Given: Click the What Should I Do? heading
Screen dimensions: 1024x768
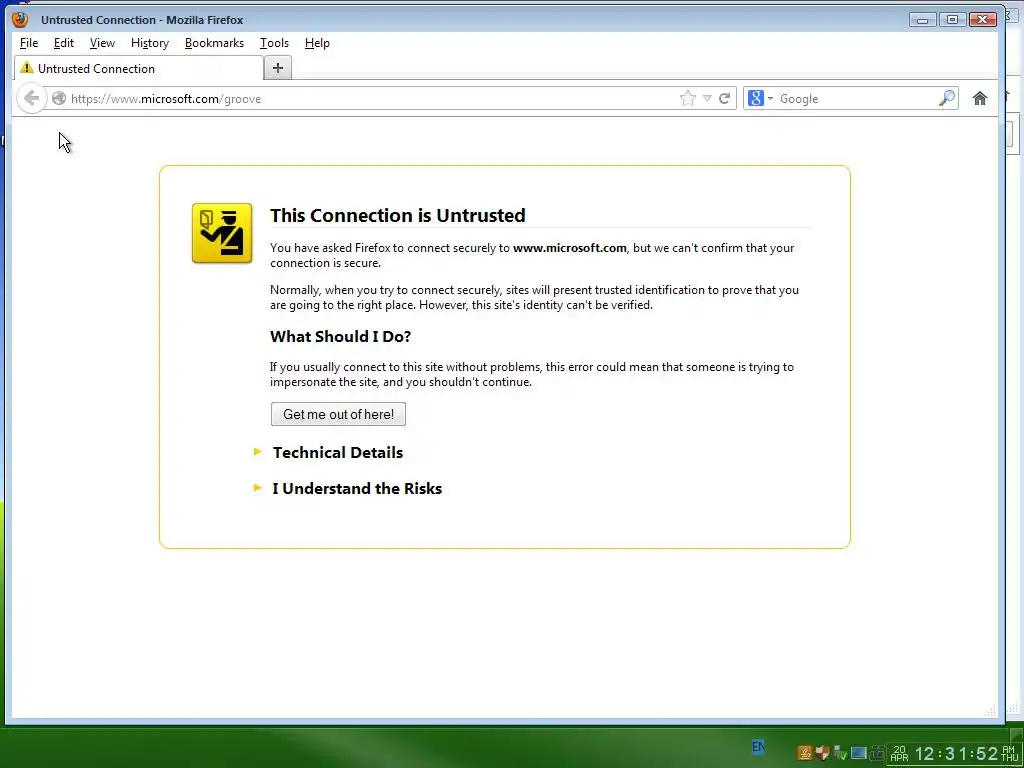Looking at the screenshot, I should click(340, 336).
